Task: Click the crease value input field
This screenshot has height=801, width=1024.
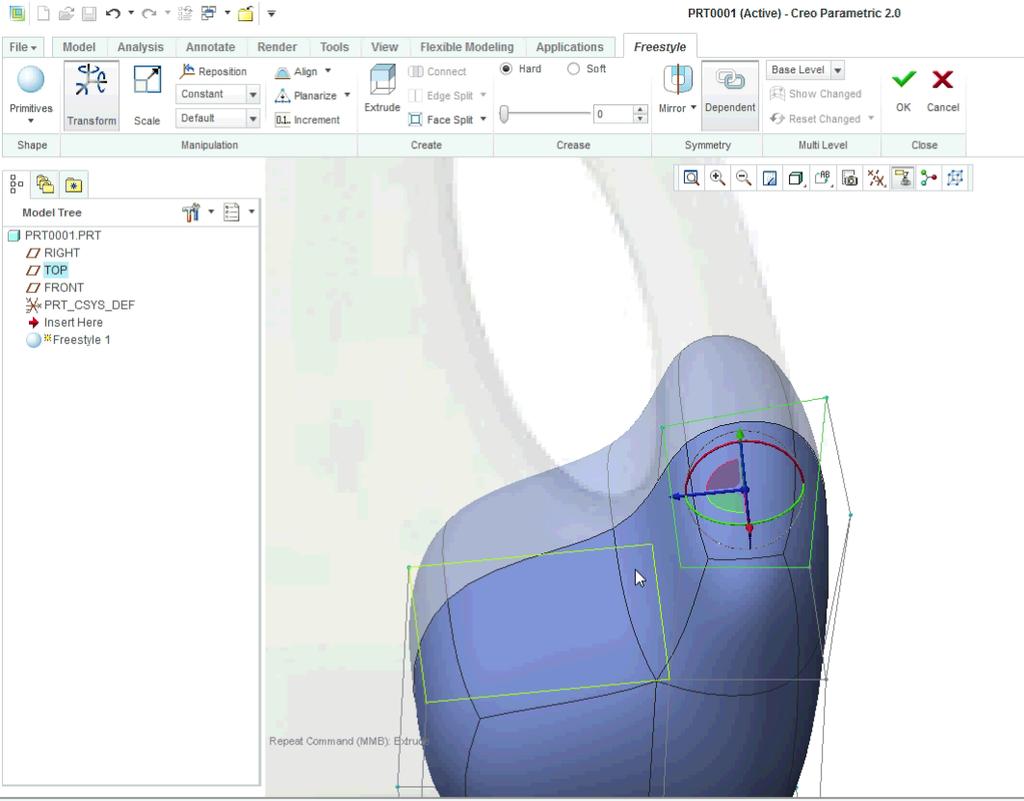Action: coord(613,114)
